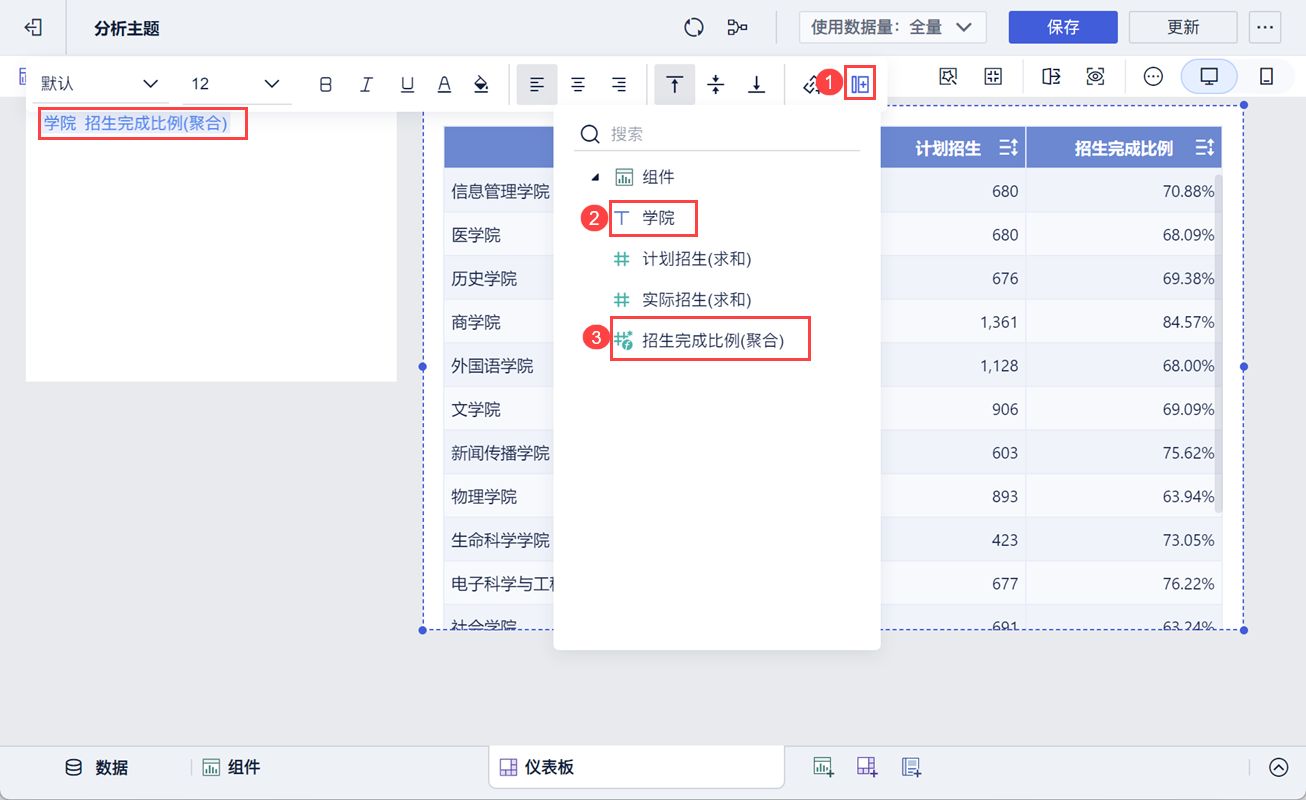This screenshot has height=800, width=1306.
Task: Align text right
Action: (x=619, y=85)
